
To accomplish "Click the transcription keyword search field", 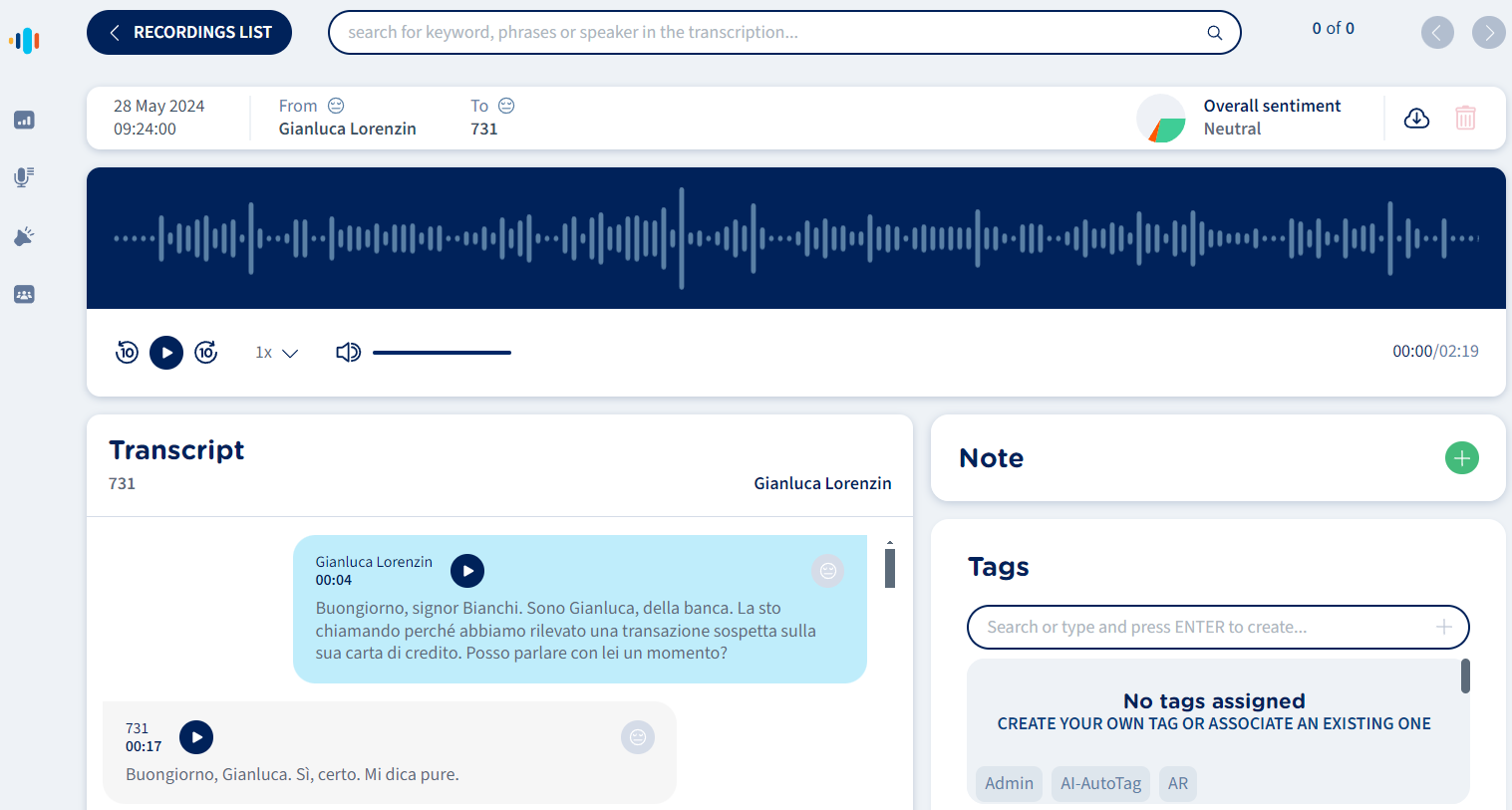I will 767,33.
